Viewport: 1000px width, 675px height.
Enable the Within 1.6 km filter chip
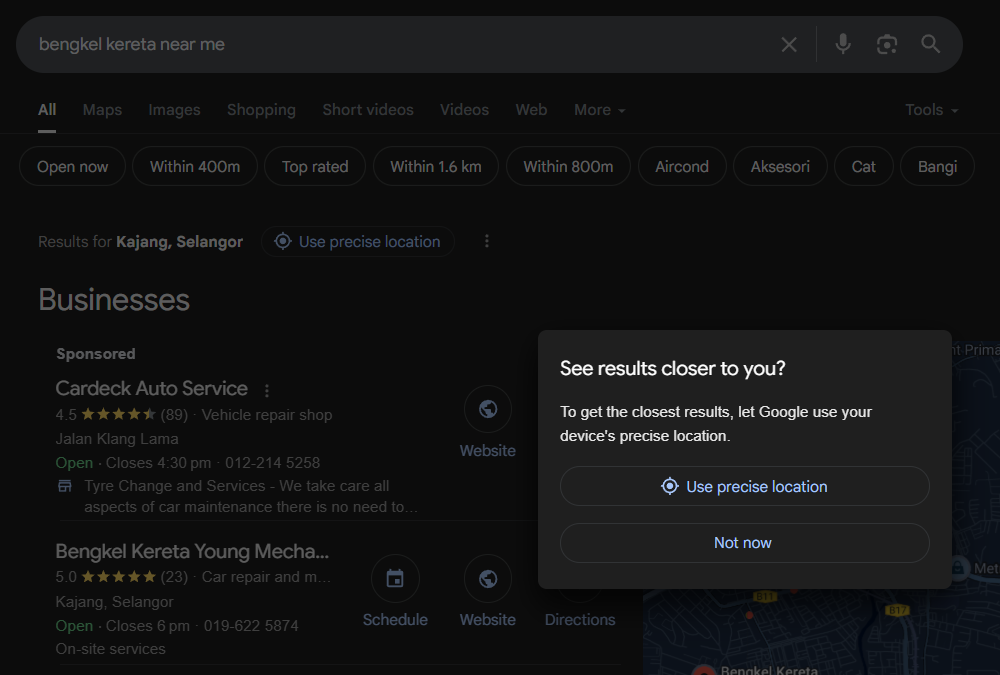(436, 167)
